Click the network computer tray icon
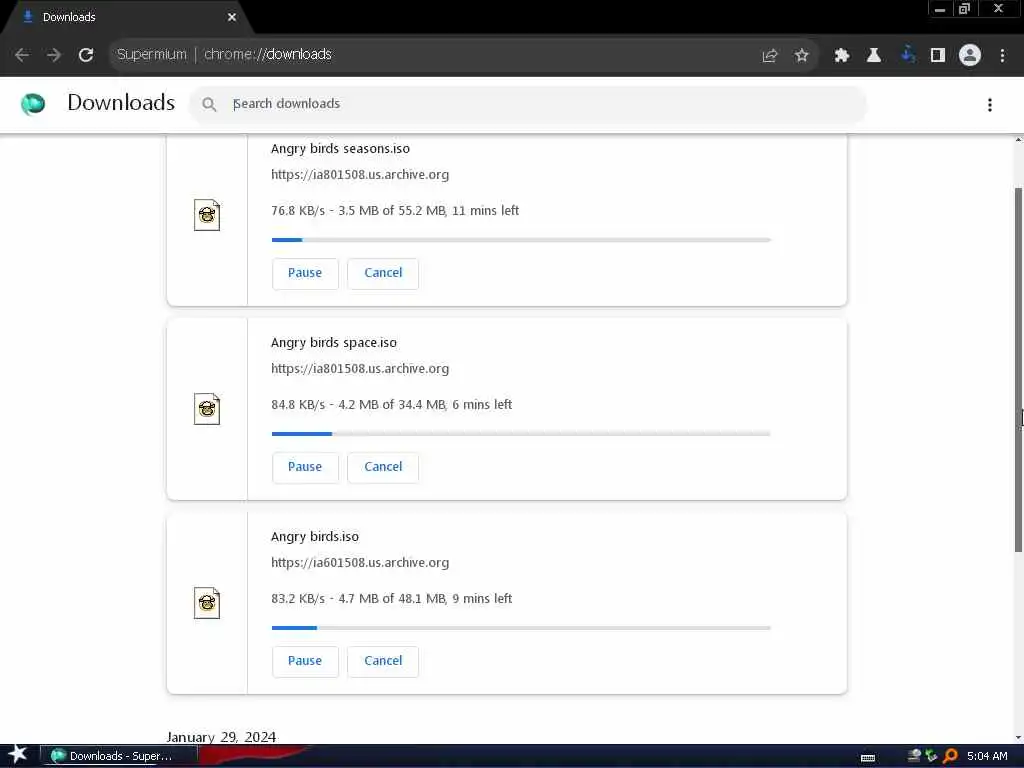Image resolution: width=1024 pixels, height=768 pixels. coord(914,756)
